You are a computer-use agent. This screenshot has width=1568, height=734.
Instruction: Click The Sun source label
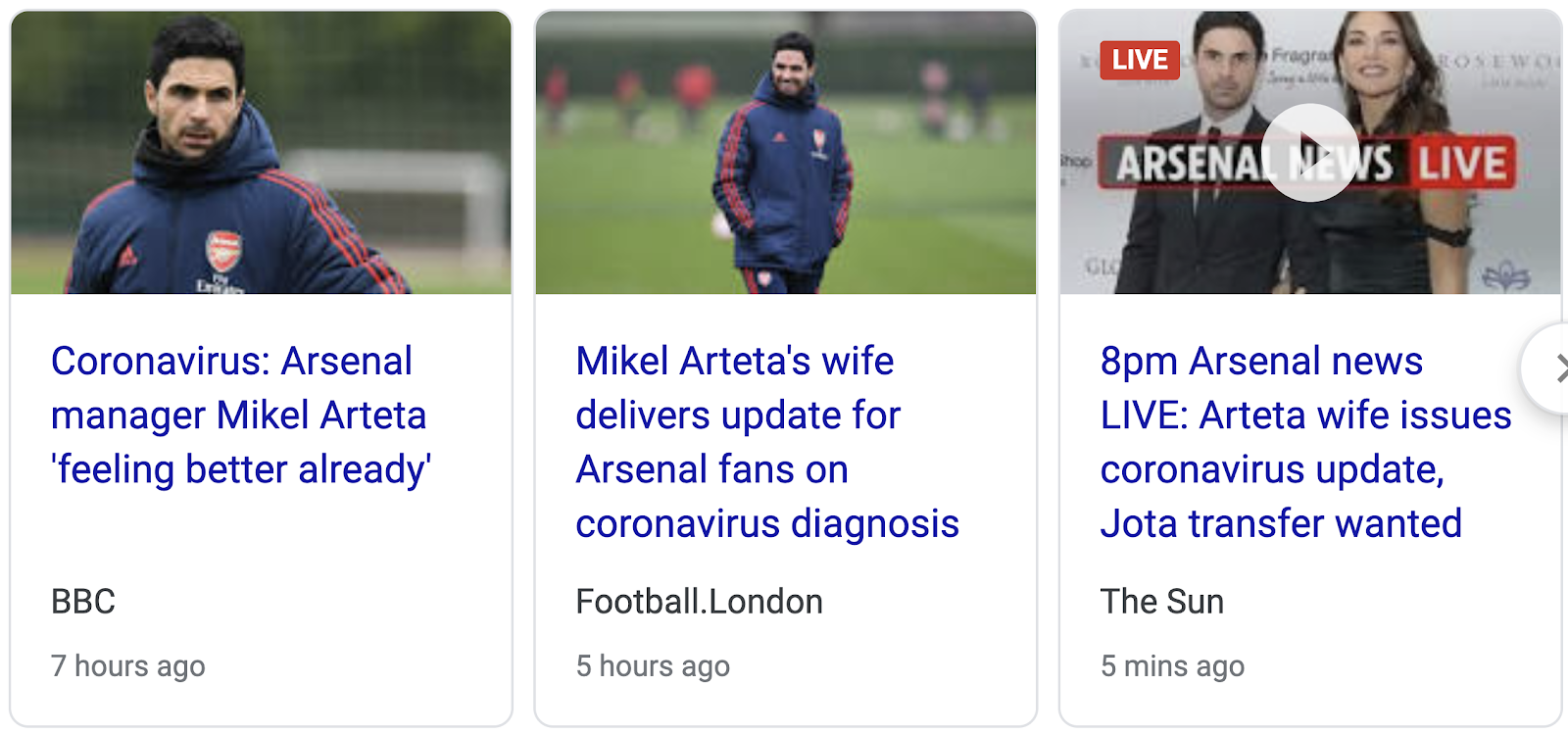pyautogui.click(x=1161, y=602)
